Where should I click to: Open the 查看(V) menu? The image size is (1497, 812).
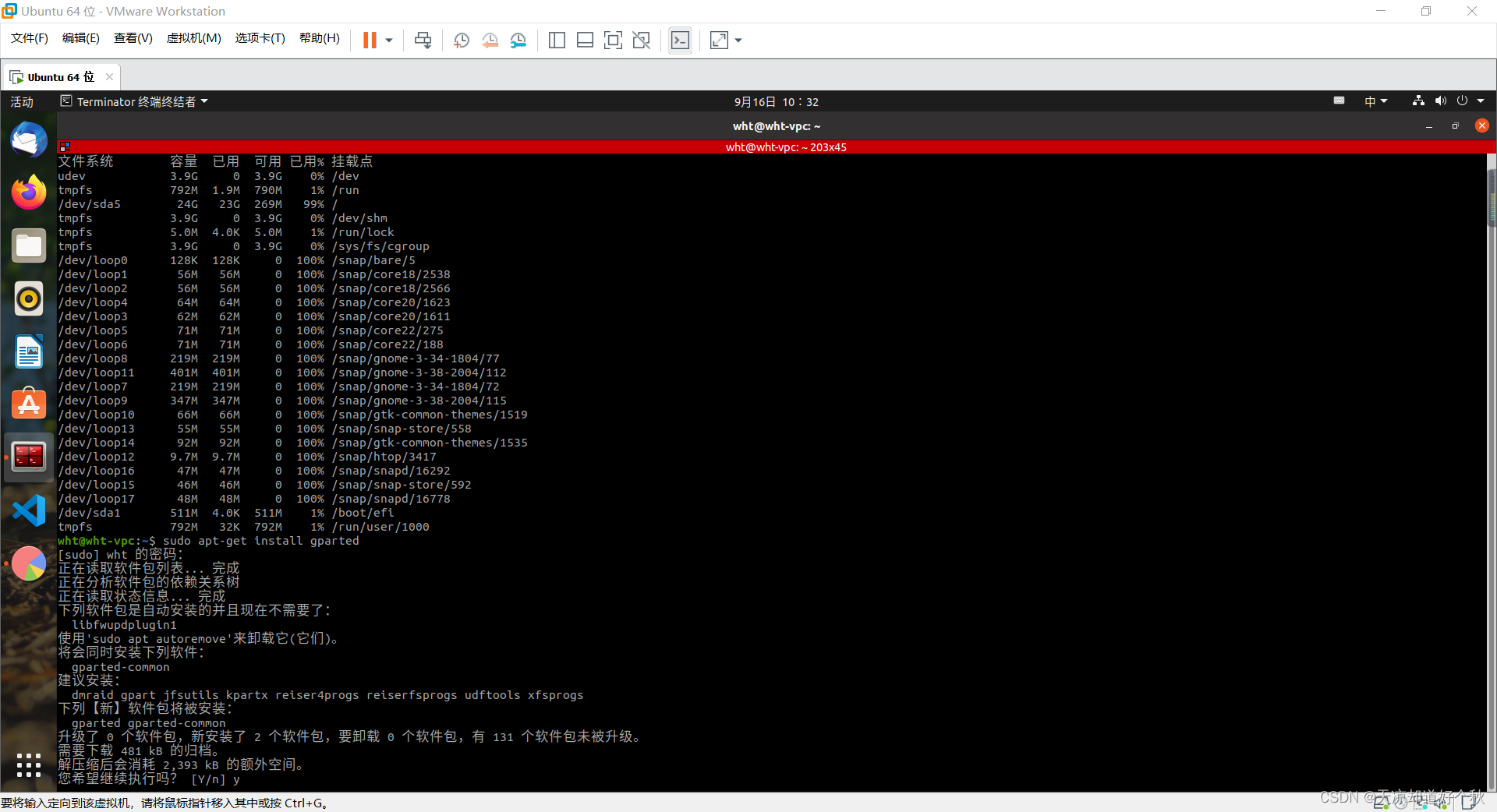coord(133,38)
